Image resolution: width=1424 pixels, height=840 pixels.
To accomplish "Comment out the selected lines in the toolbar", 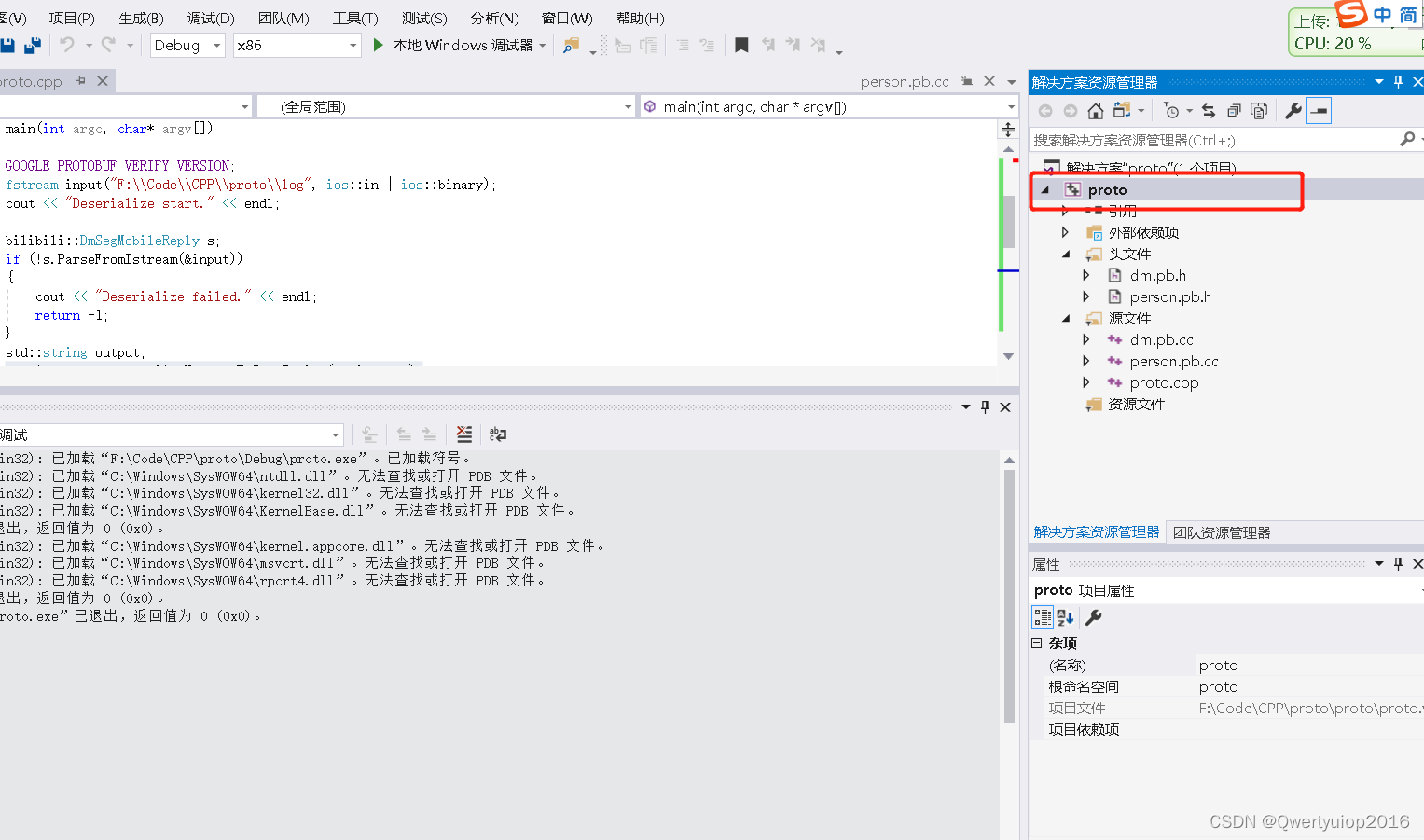I will pos(683,45).
